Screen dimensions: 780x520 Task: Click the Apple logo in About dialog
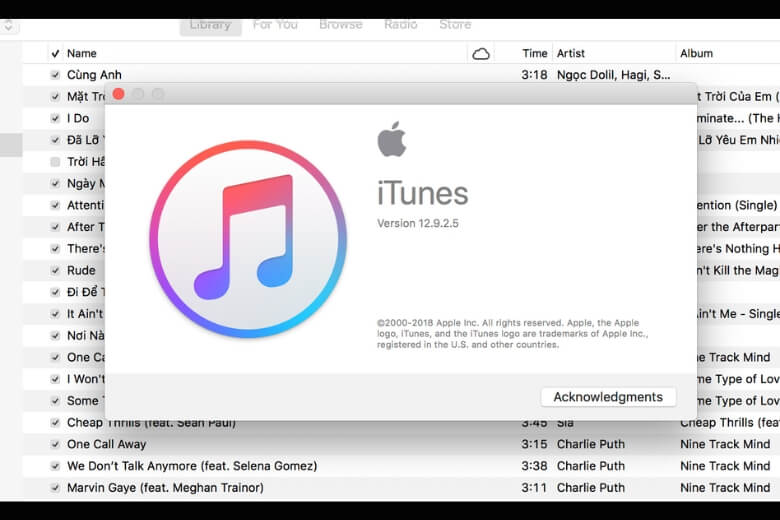coord(392,139)
